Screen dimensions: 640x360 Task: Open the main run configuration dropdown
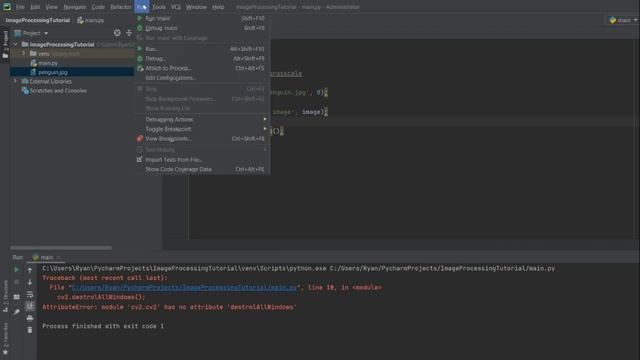pyautogui.click(x=623, y=20)
